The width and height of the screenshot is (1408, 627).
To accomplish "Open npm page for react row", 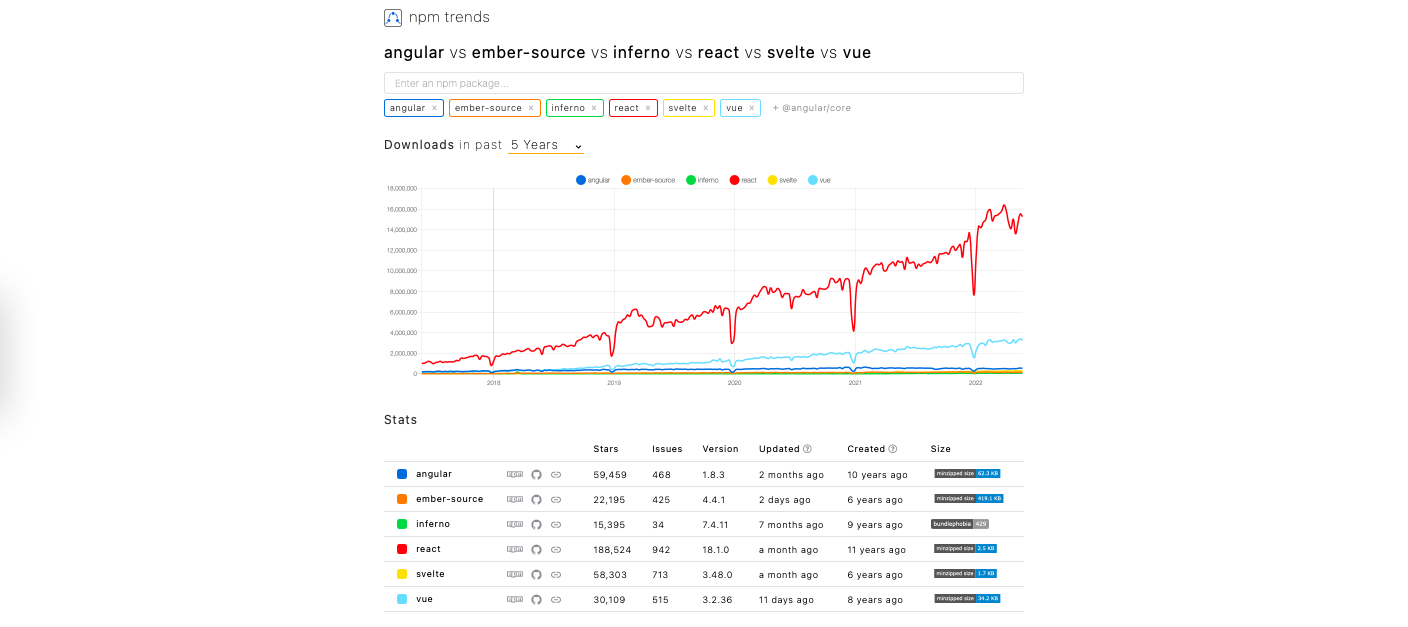I will pyautogui.click(x=515, y=549).
